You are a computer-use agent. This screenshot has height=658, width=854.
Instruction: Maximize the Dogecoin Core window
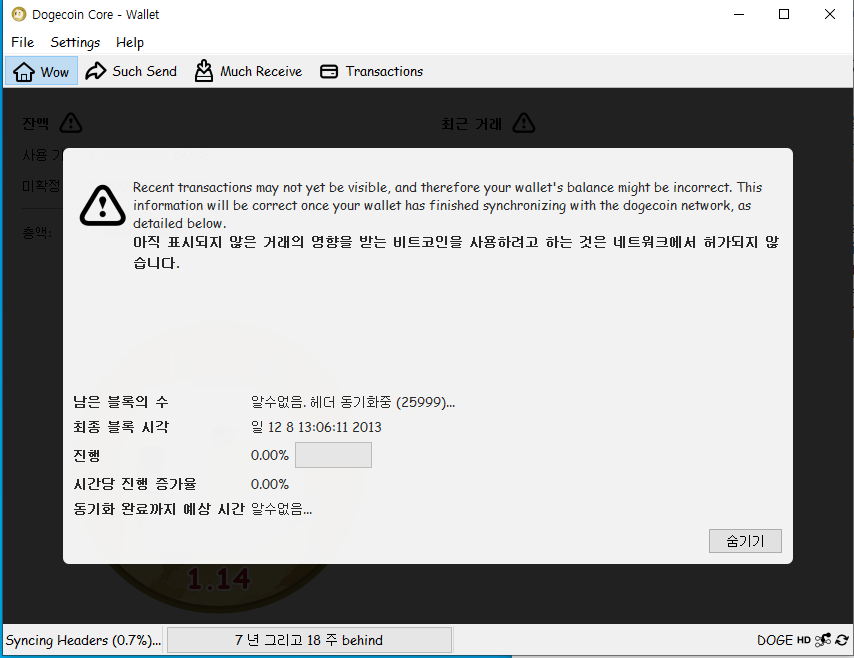click(784, 14)
